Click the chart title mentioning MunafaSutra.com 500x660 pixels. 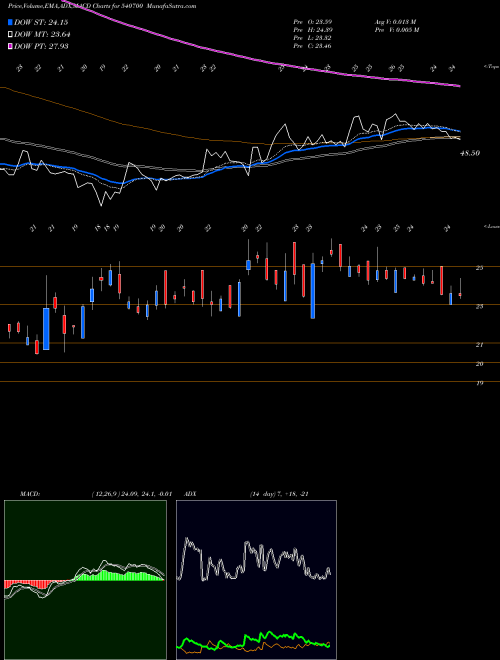point(102,6)
